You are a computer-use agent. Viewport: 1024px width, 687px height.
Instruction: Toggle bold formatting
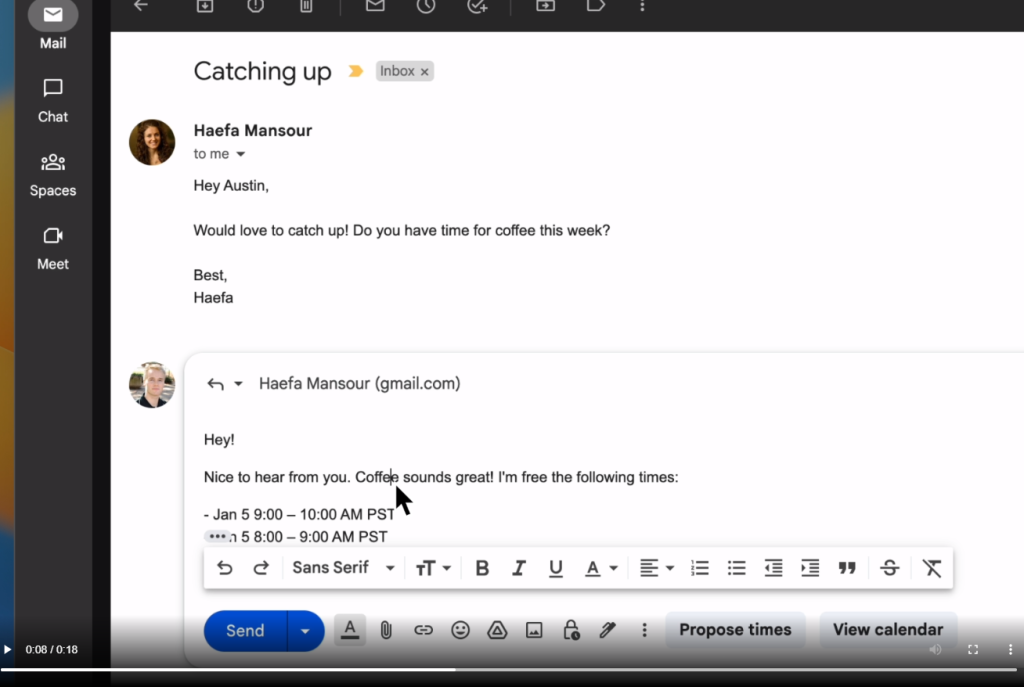tap(482, 568)
